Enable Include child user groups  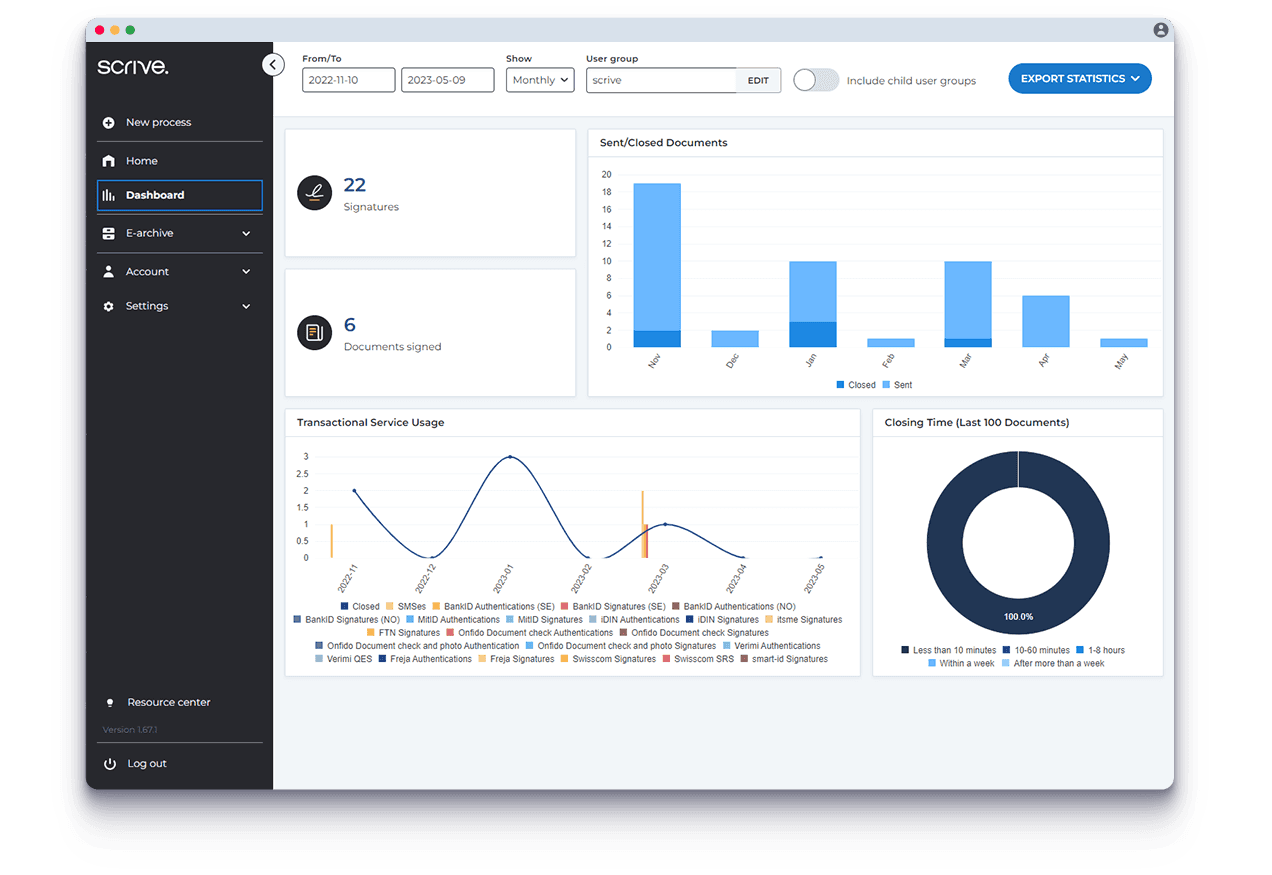pos(816,80)
